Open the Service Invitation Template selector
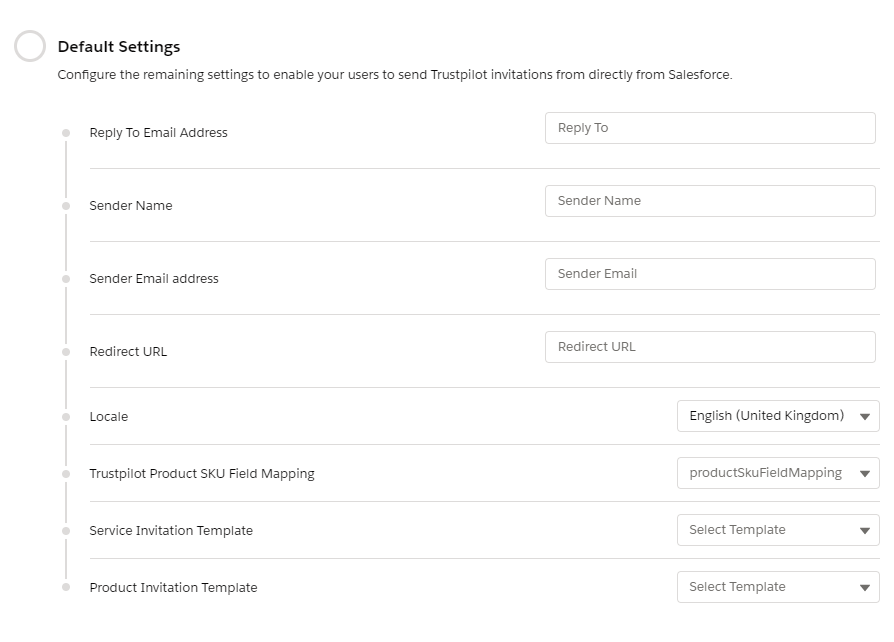The width and height of the screenshot is (894, 642). click(x=778, y=530)
